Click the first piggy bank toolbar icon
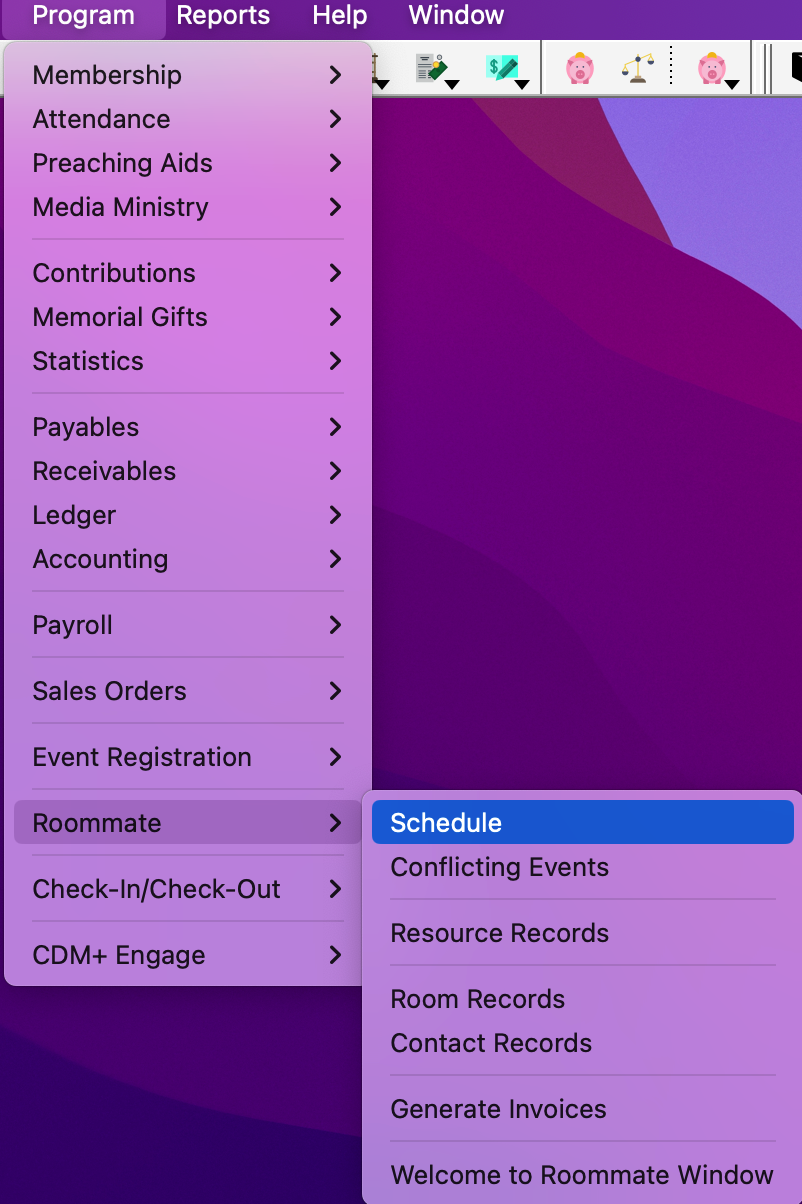Screen dimensions: 802x1204 (579, 68)
